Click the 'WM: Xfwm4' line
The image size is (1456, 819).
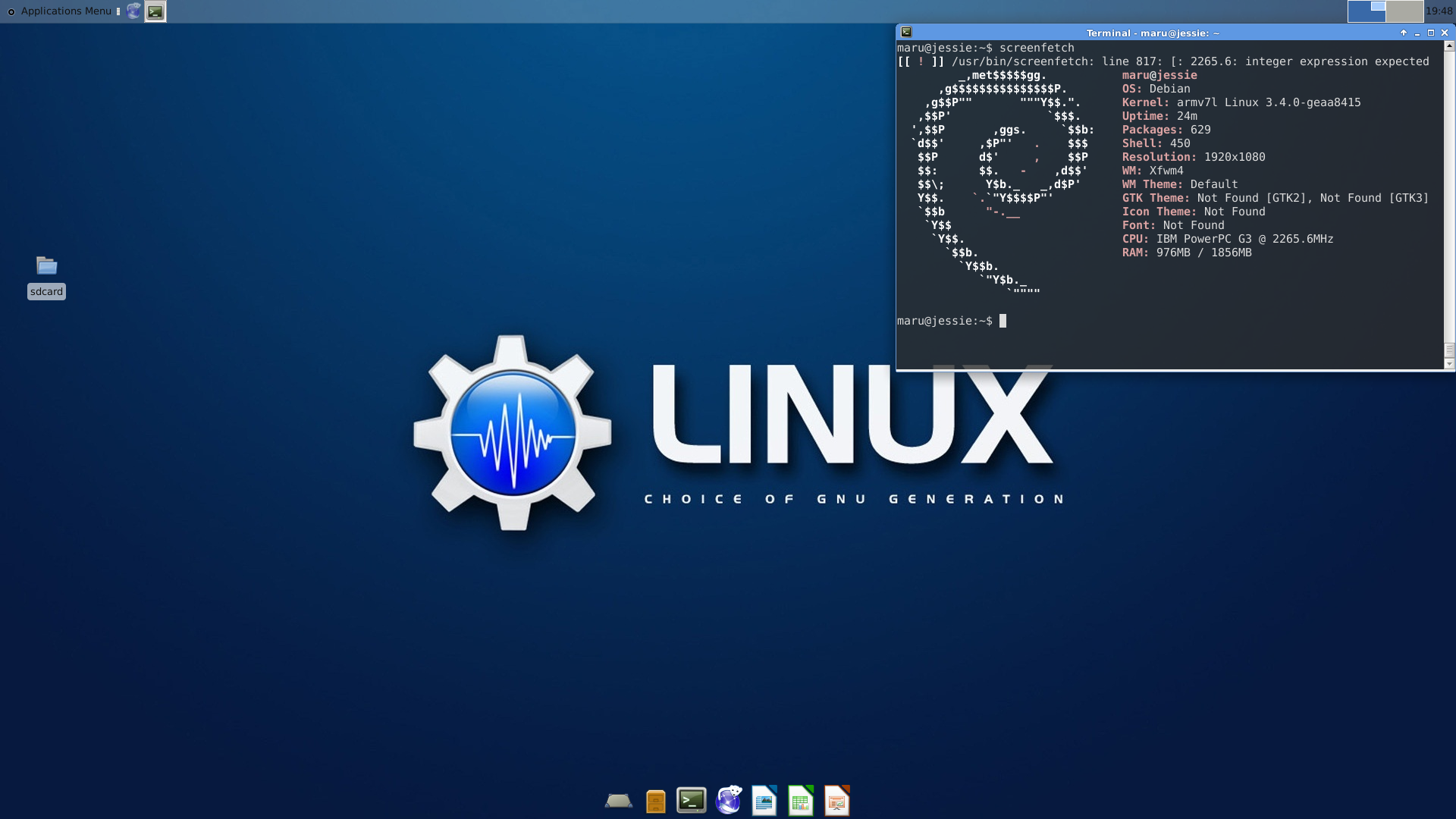click(1153, 171)
